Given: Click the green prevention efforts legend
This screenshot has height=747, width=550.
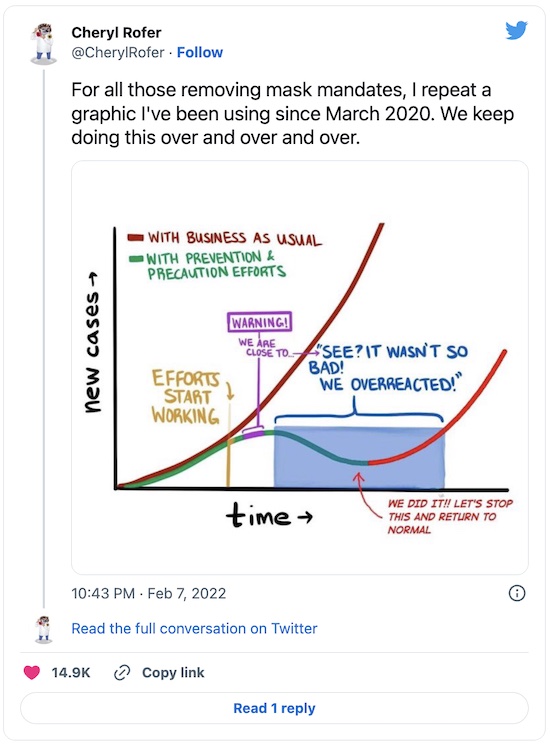Looking at the screenshot, I should 207,265.
